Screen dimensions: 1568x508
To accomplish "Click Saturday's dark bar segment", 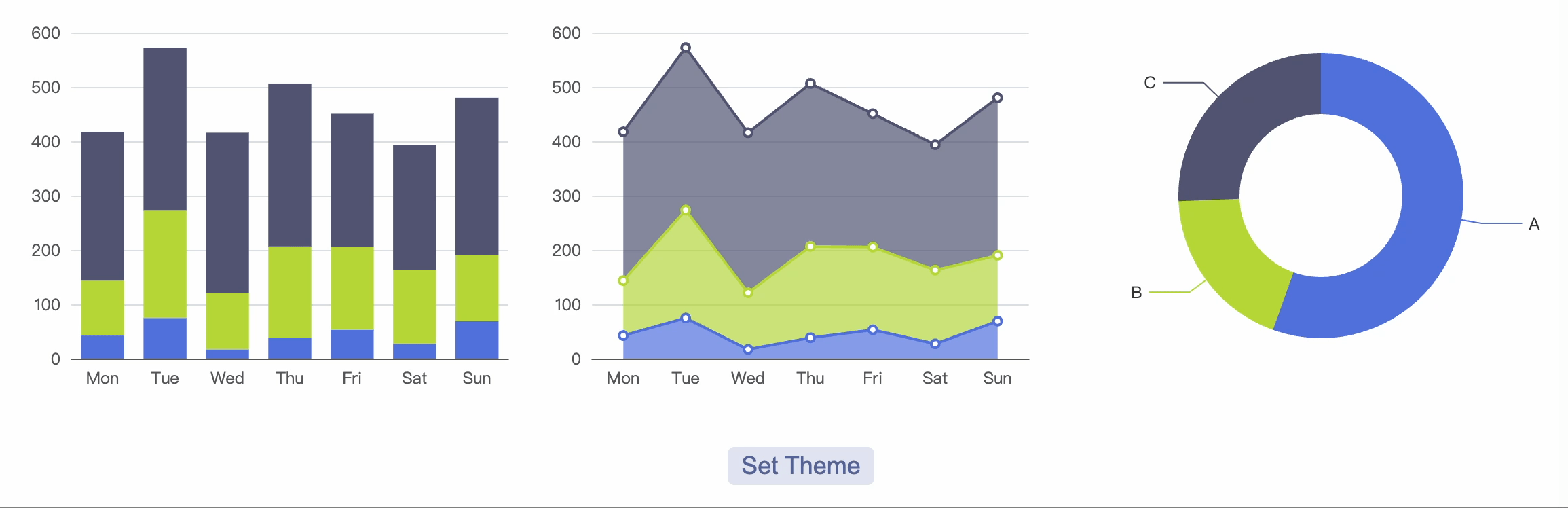I will click(414, 207).
